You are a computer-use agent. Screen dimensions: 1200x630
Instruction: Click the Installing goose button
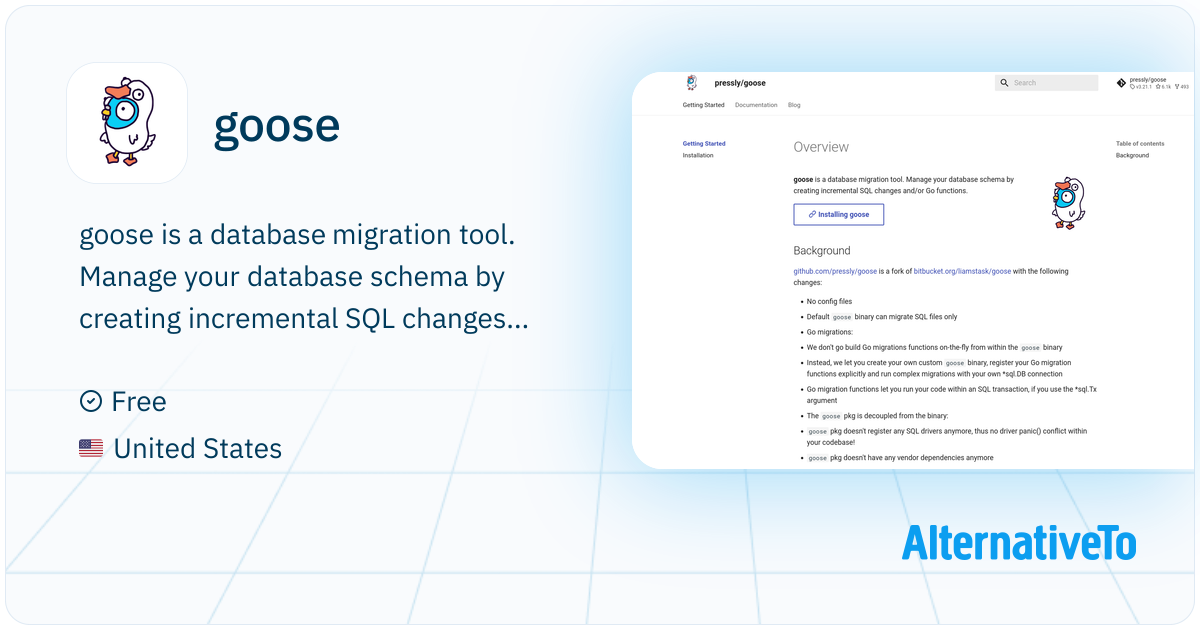(839, 214)
